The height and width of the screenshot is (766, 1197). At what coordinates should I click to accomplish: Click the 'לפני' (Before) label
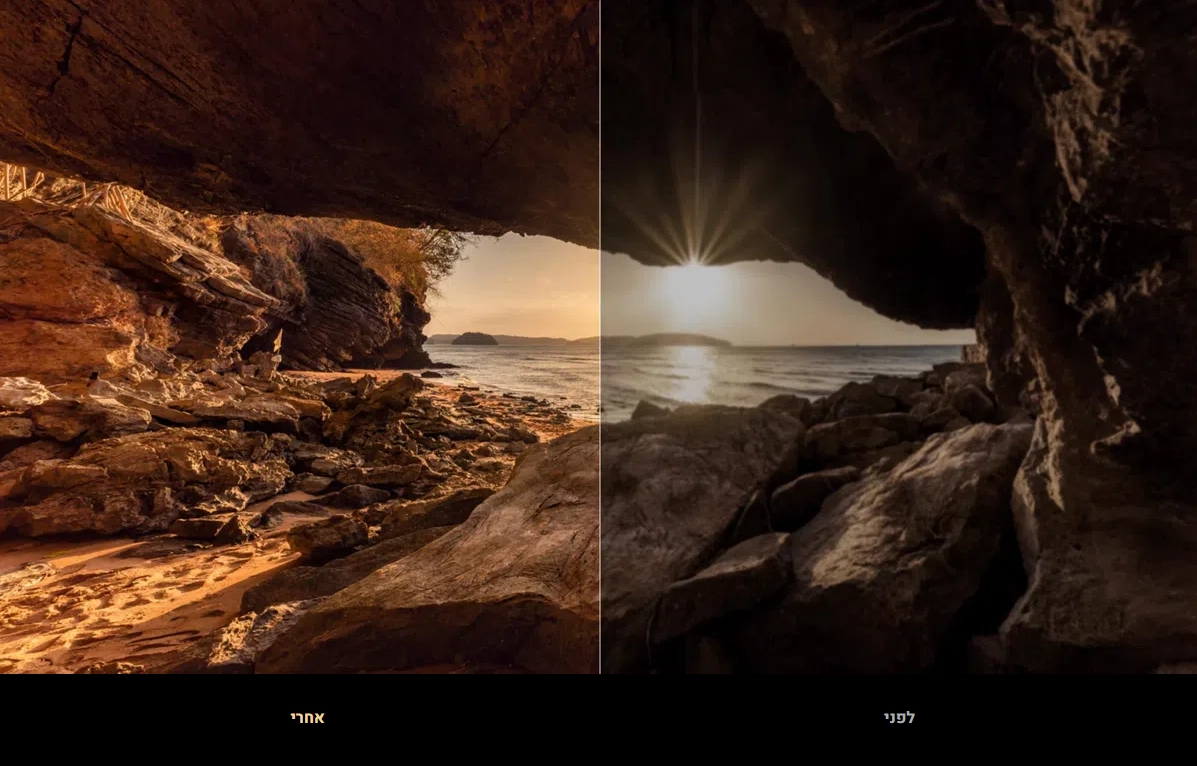pyautogui.click(x=898, y=718)
